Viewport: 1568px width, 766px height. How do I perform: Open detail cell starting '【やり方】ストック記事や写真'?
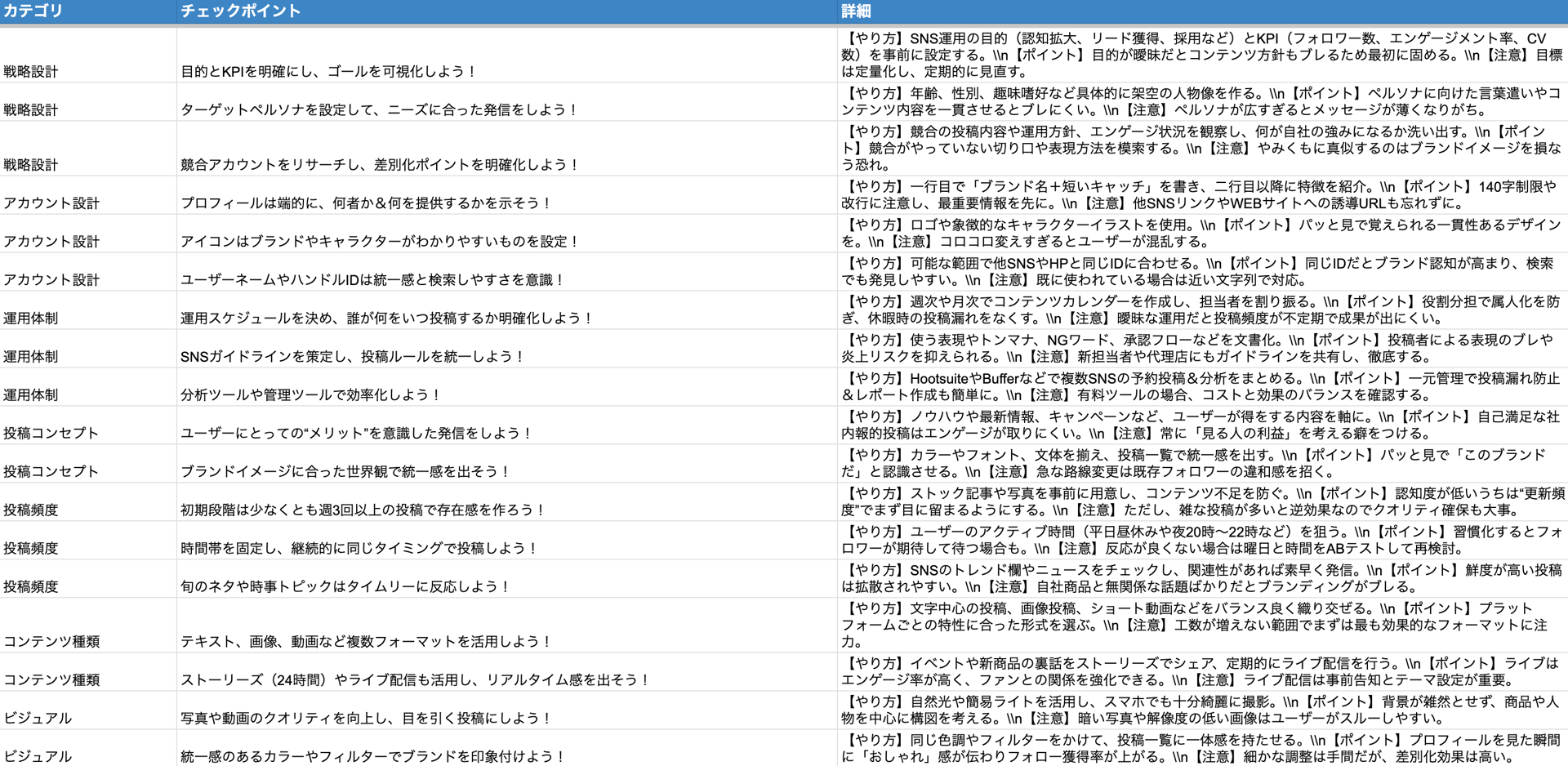(x=1203, y=502)
